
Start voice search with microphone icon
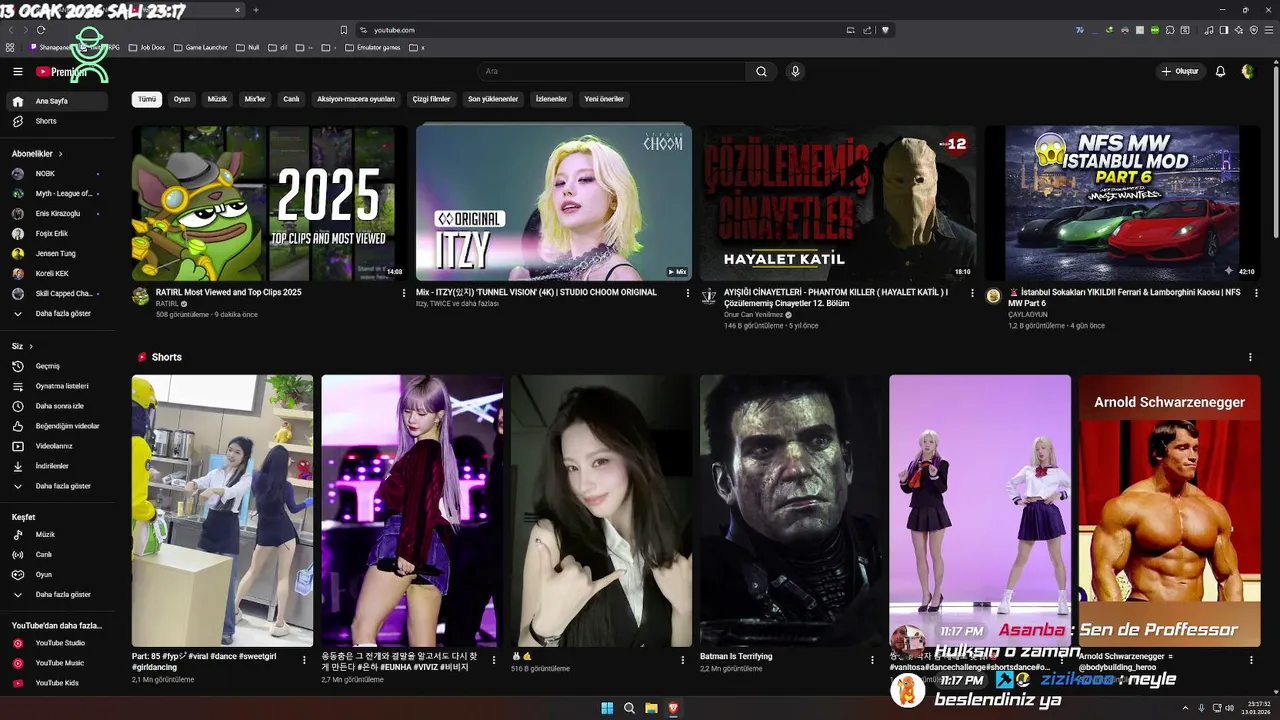[x=795, y=71]
